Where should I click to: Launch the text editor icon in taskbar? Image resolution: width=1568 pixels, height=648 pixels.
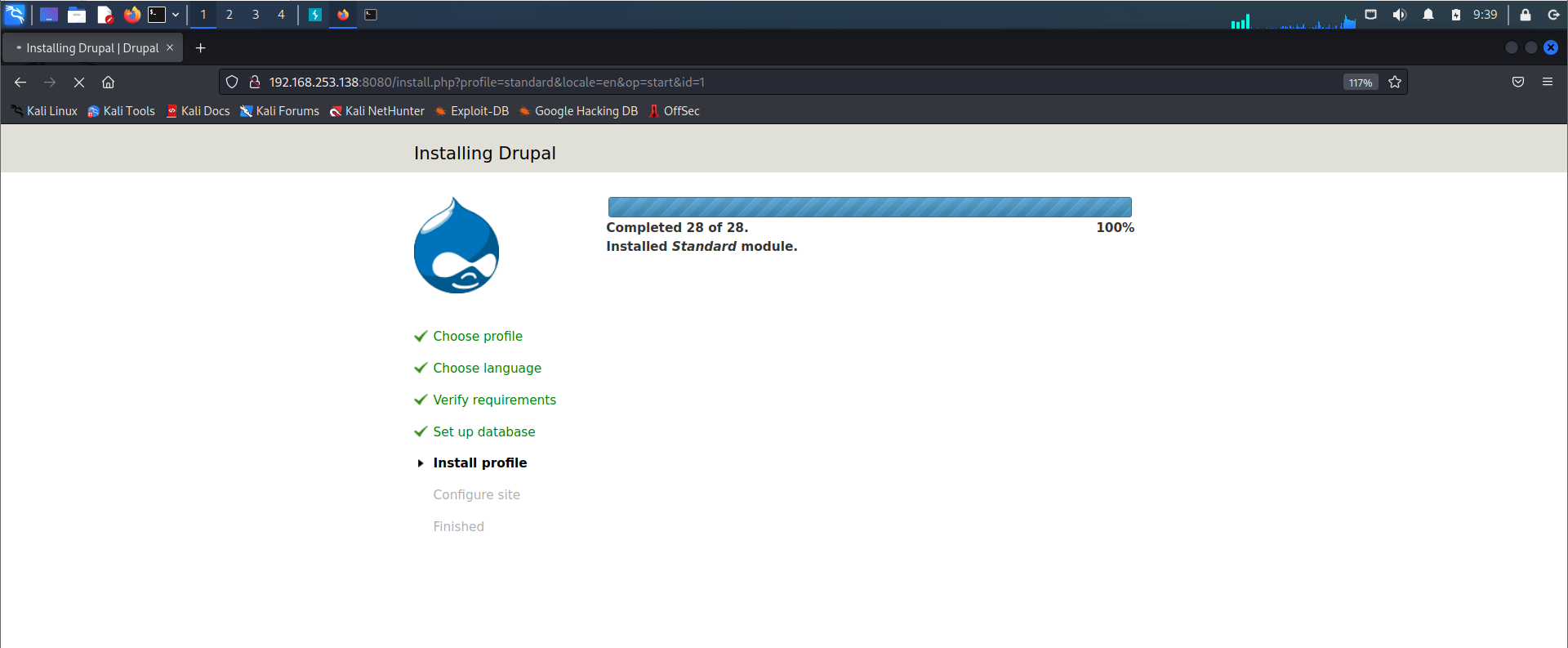click(105, 15)
